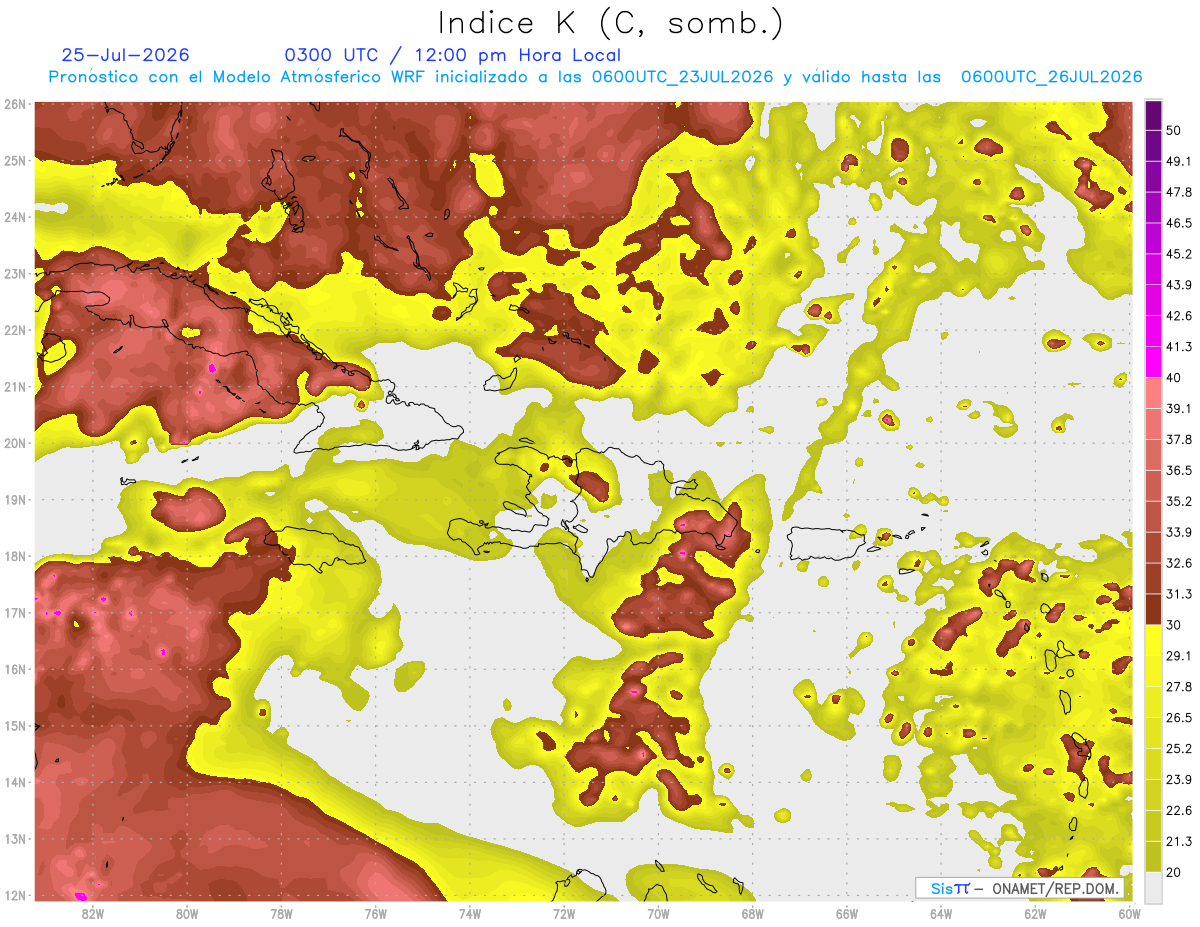The image size is (1200, 927).
Task: Click the color bar label "35.2"
Action: click(x=1179, y=501)
